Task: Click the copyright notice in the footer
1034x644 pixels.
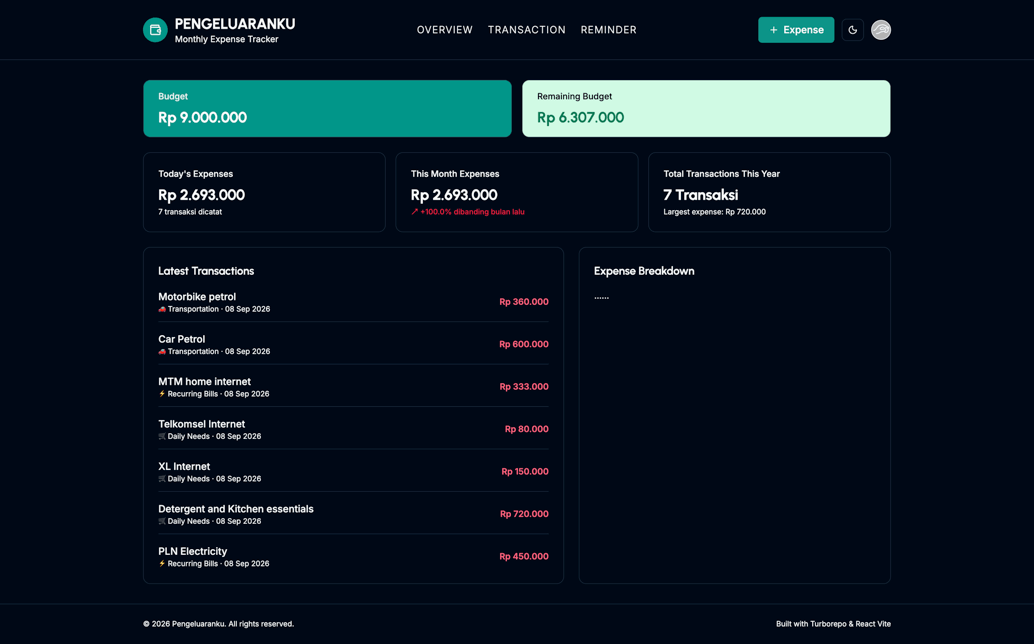Action: 219,624
